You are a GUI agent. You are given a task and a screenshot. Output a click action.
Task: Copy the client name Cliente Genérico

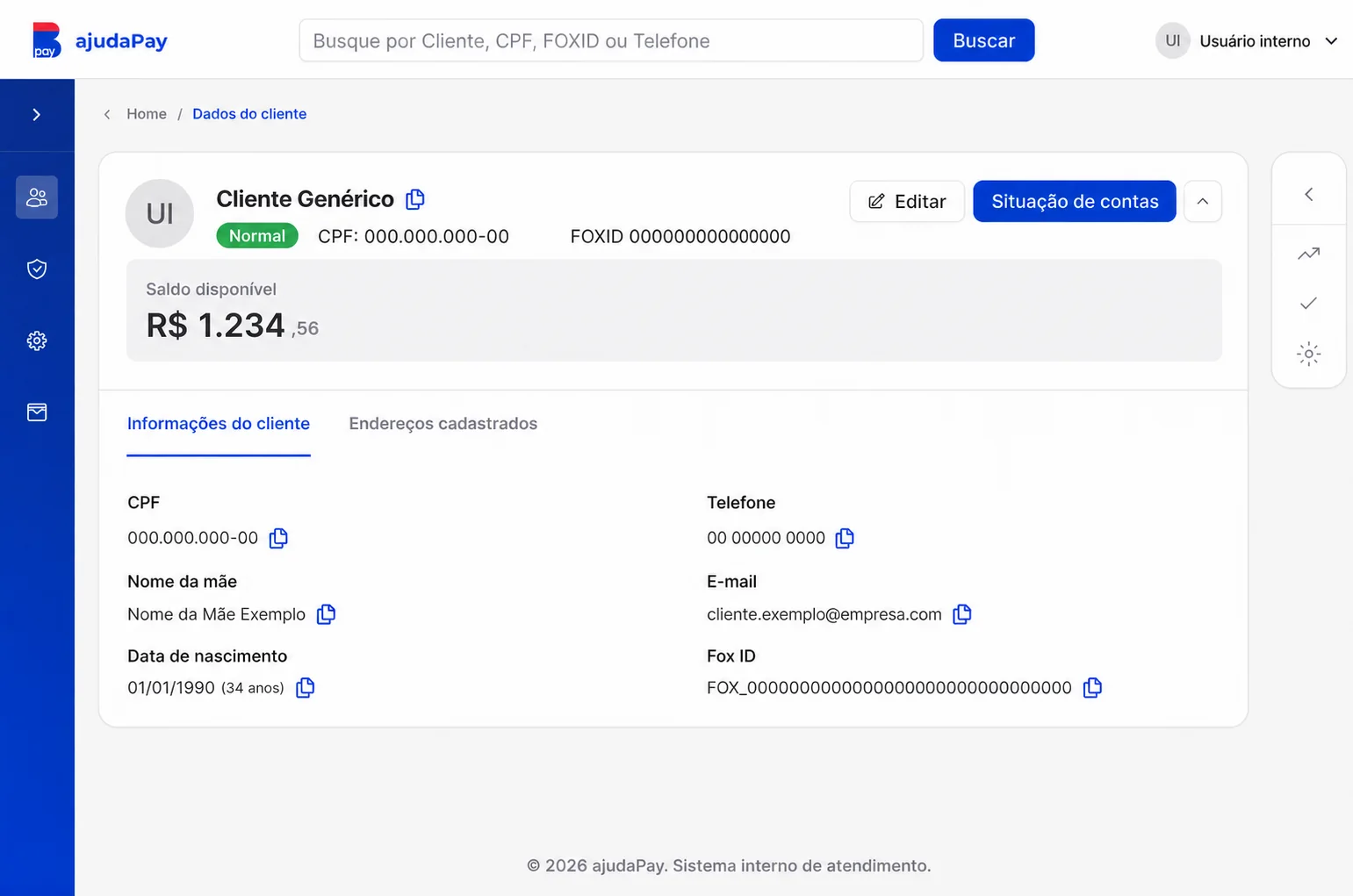[x=415, y=199]
